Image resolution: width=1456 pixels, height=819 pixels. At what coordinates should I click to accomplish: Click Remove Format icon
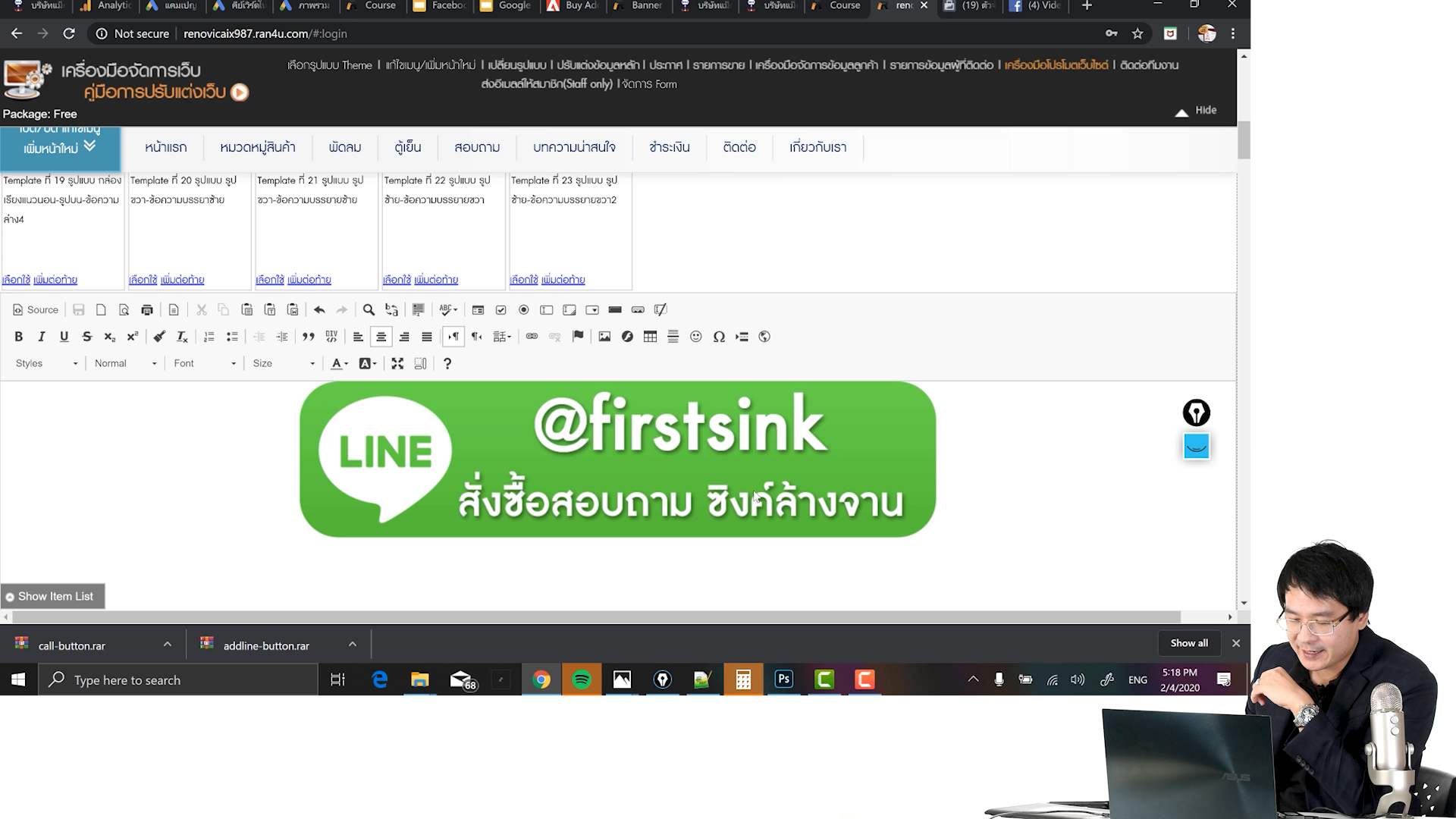[x=182, y=337]
